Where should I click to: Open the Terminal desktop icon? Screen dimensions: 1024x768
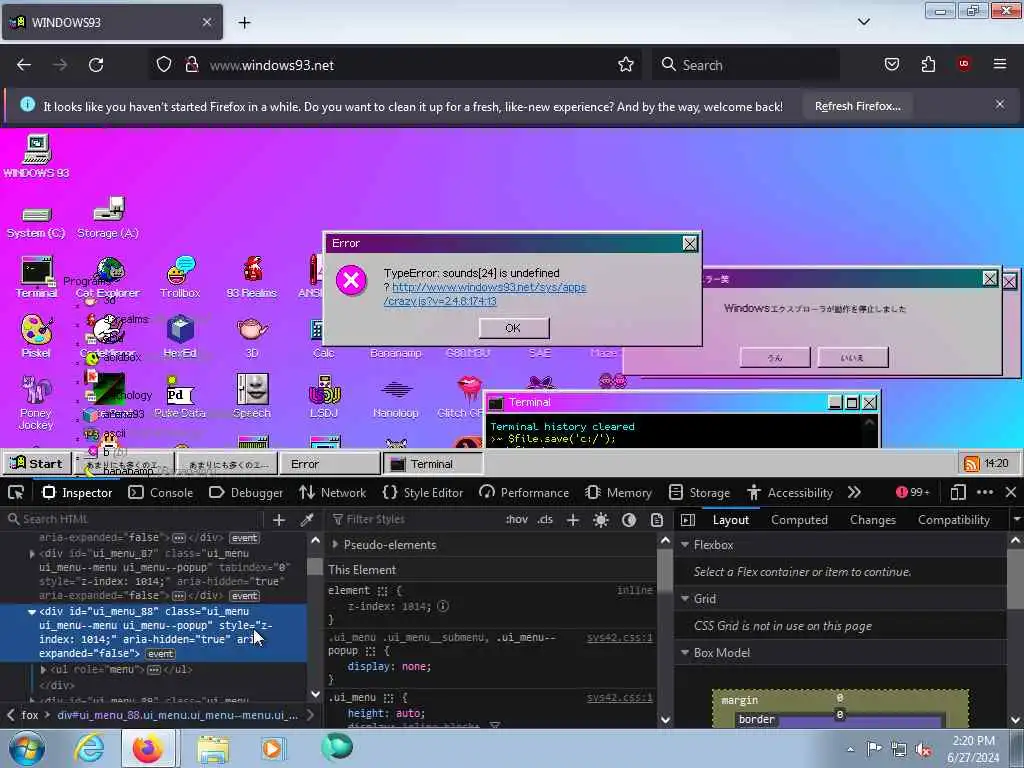click(x=37, y=277)
